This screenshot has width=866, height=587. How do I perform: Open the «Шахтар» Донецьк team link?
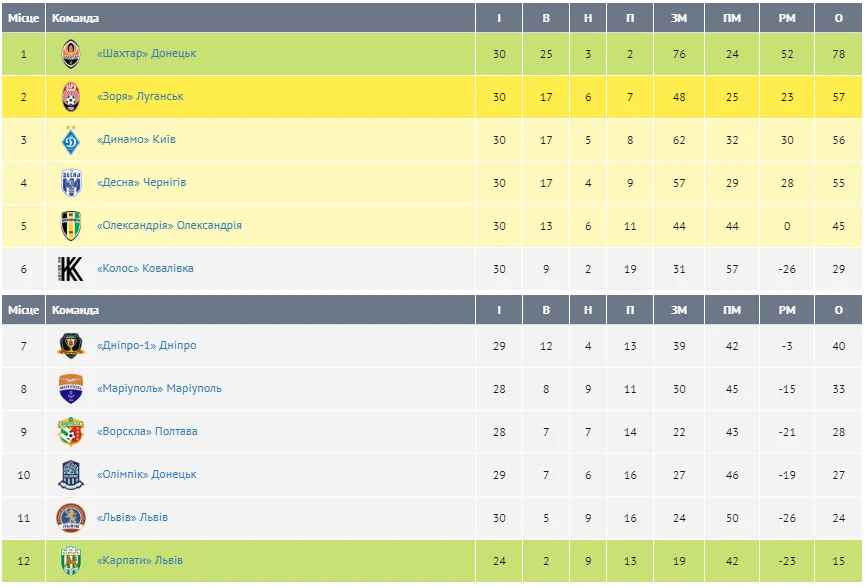click(x=146, y=54)
